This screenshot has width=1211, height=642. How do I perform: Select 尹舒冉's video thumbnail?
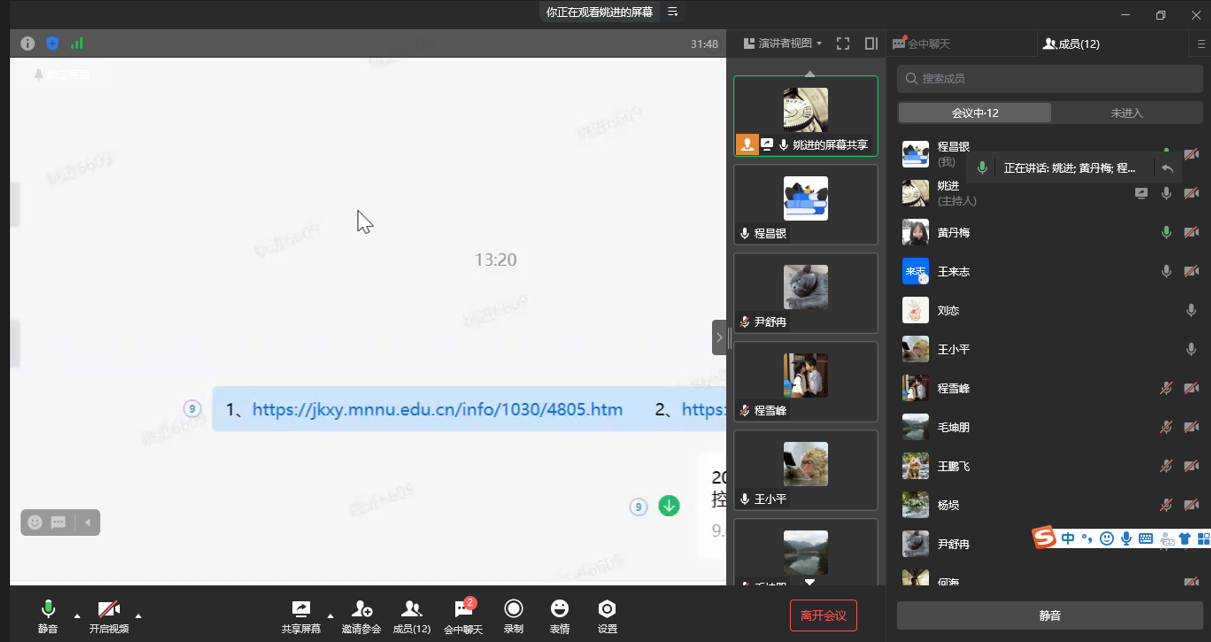click(x=805, y=292)
